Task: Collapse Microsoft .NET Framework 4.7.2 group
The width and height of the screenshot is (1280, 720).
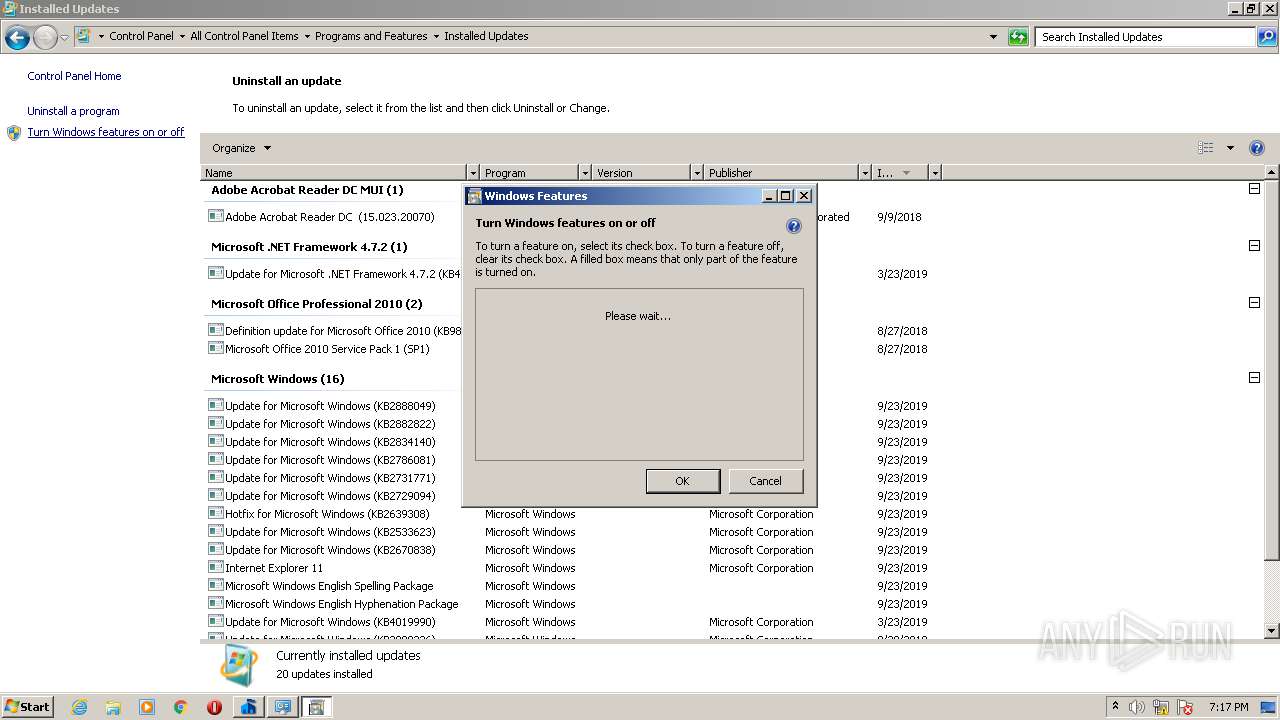Action: coord(1254,246)
